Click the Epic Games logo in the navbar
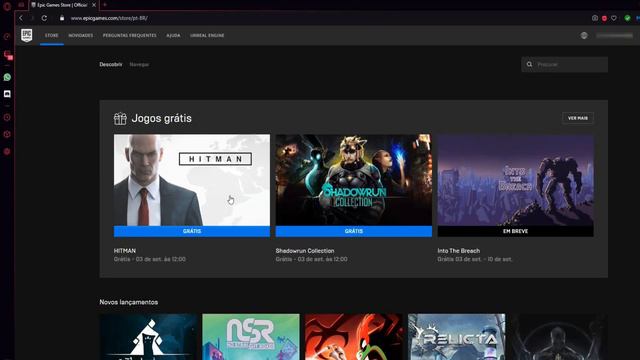640x360 pixels. 27,35
